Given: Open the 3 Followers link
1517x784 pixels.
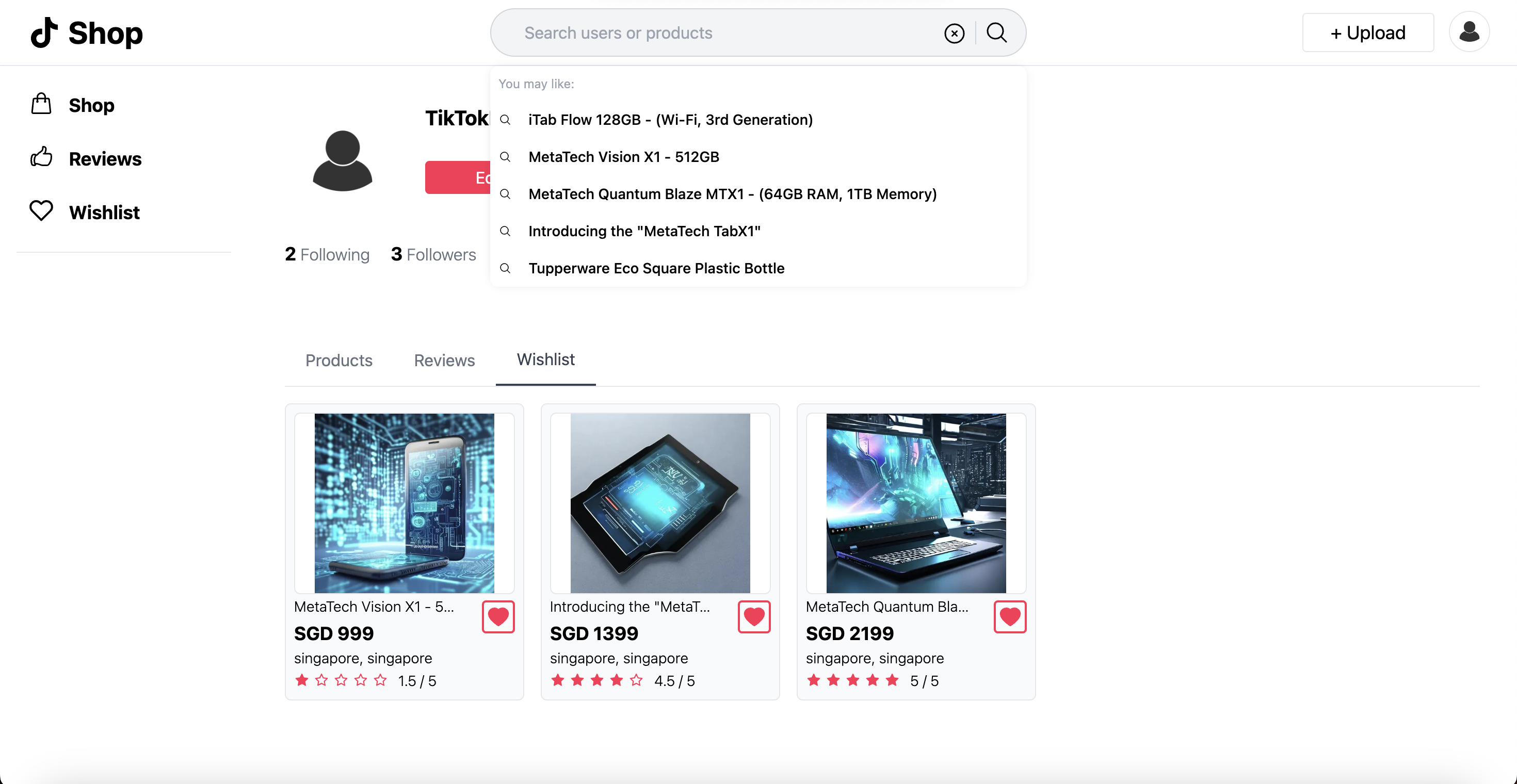Looking at the screenshot, I should [433, 254].
